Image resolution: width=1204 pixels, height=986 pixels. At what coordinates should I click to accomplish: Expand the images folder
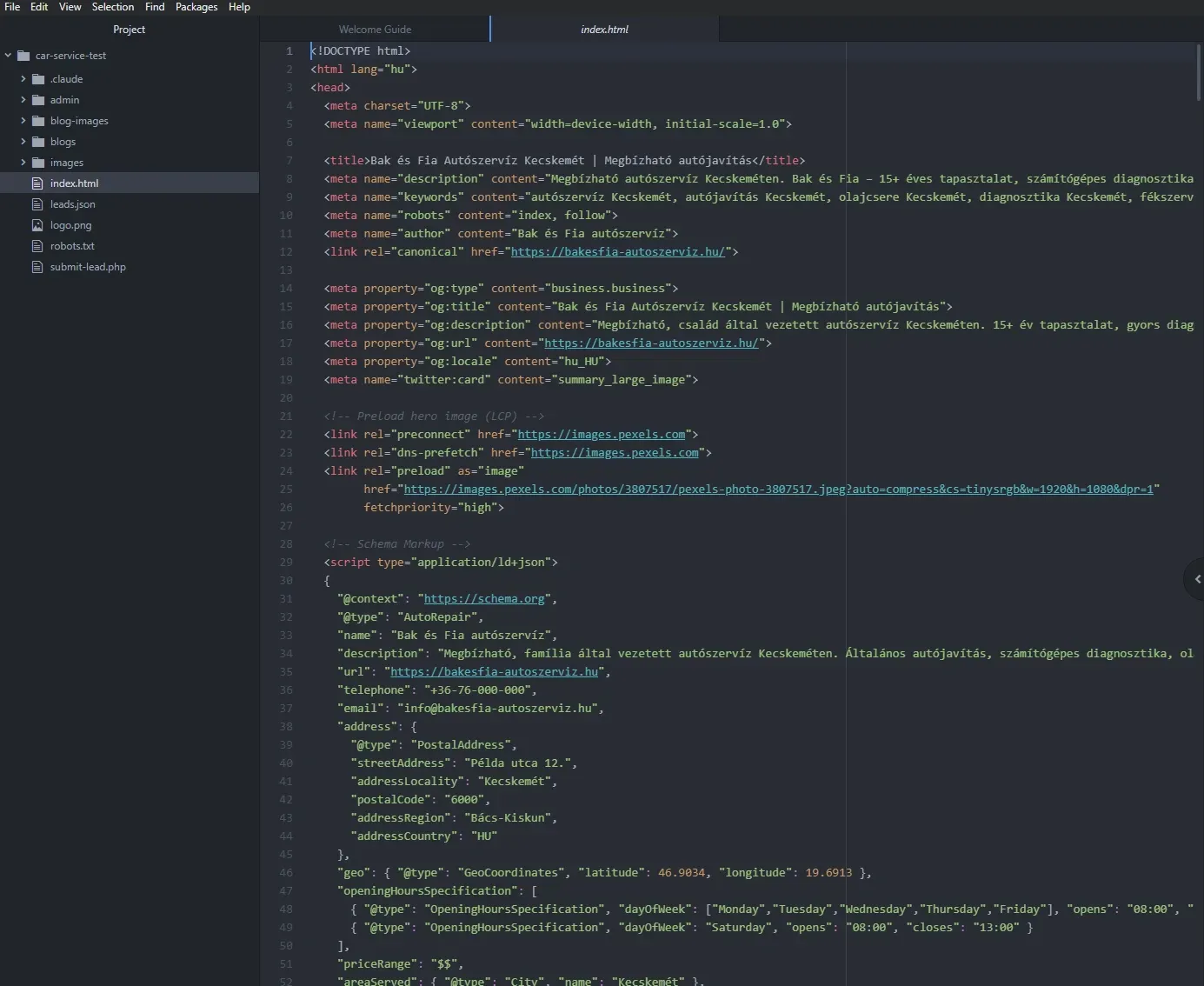(23, 163)
